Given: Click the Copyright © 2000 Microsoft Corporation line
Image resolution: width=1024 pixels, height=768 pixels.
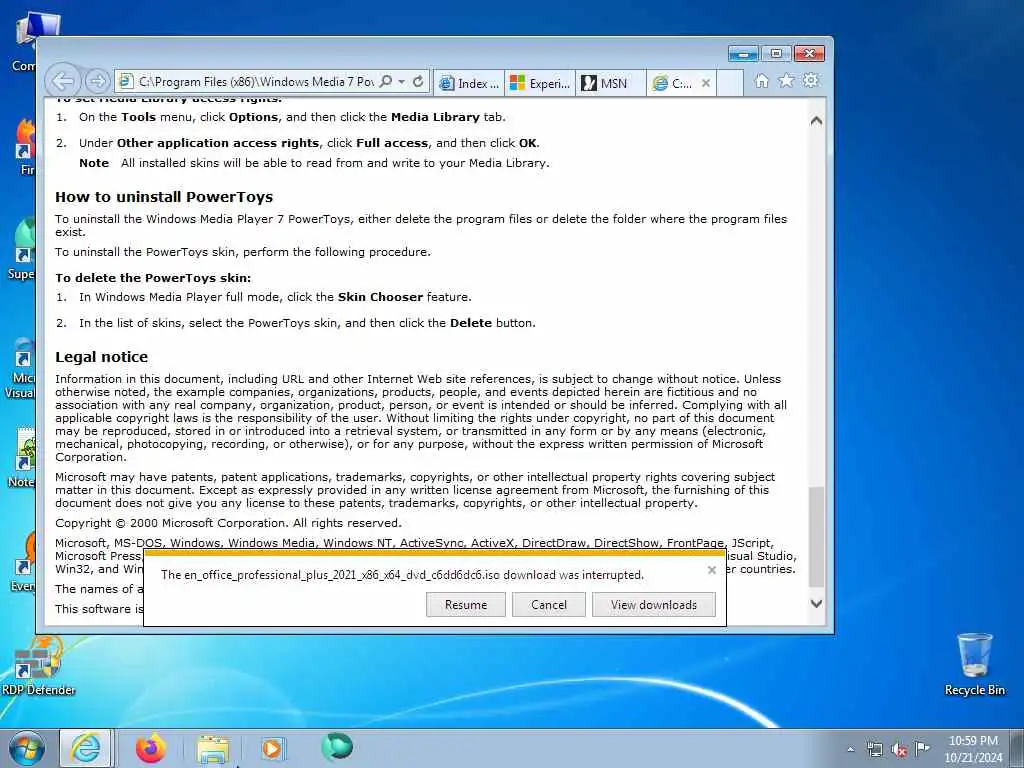Looking at the screenshot, I should click(228, 523).
